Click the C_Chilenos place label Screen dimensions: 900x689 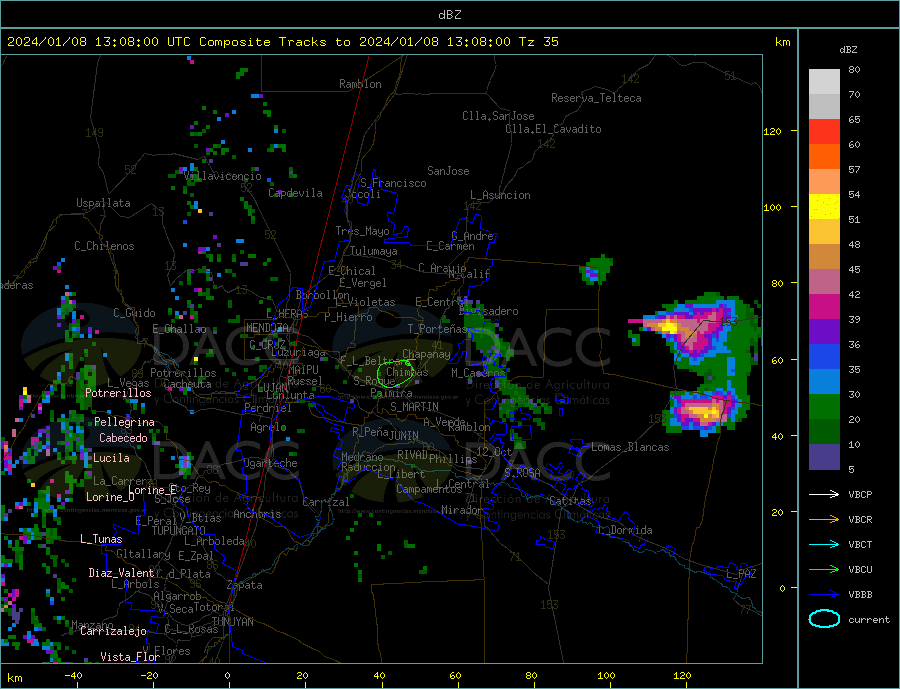click(104, 246)
